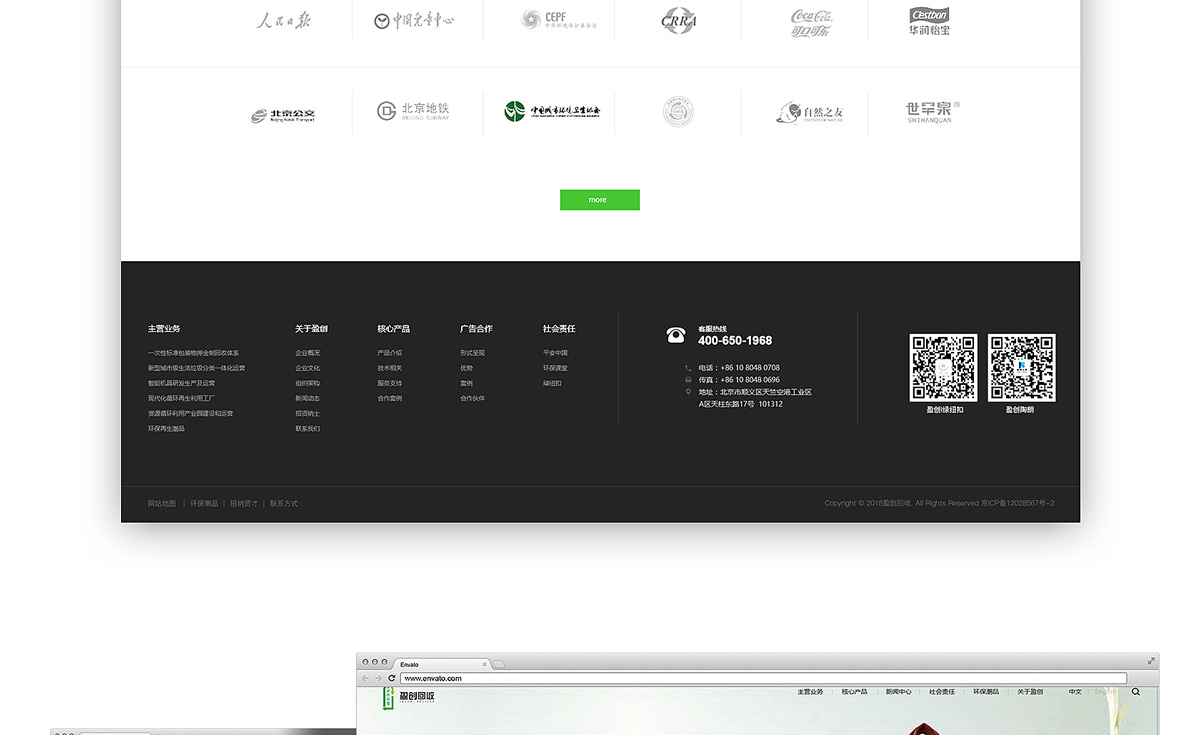Open footer link 新型城市级生活垃圾分类一体化运营
This screenshot has width=1200, height=735.
[197, 368]
